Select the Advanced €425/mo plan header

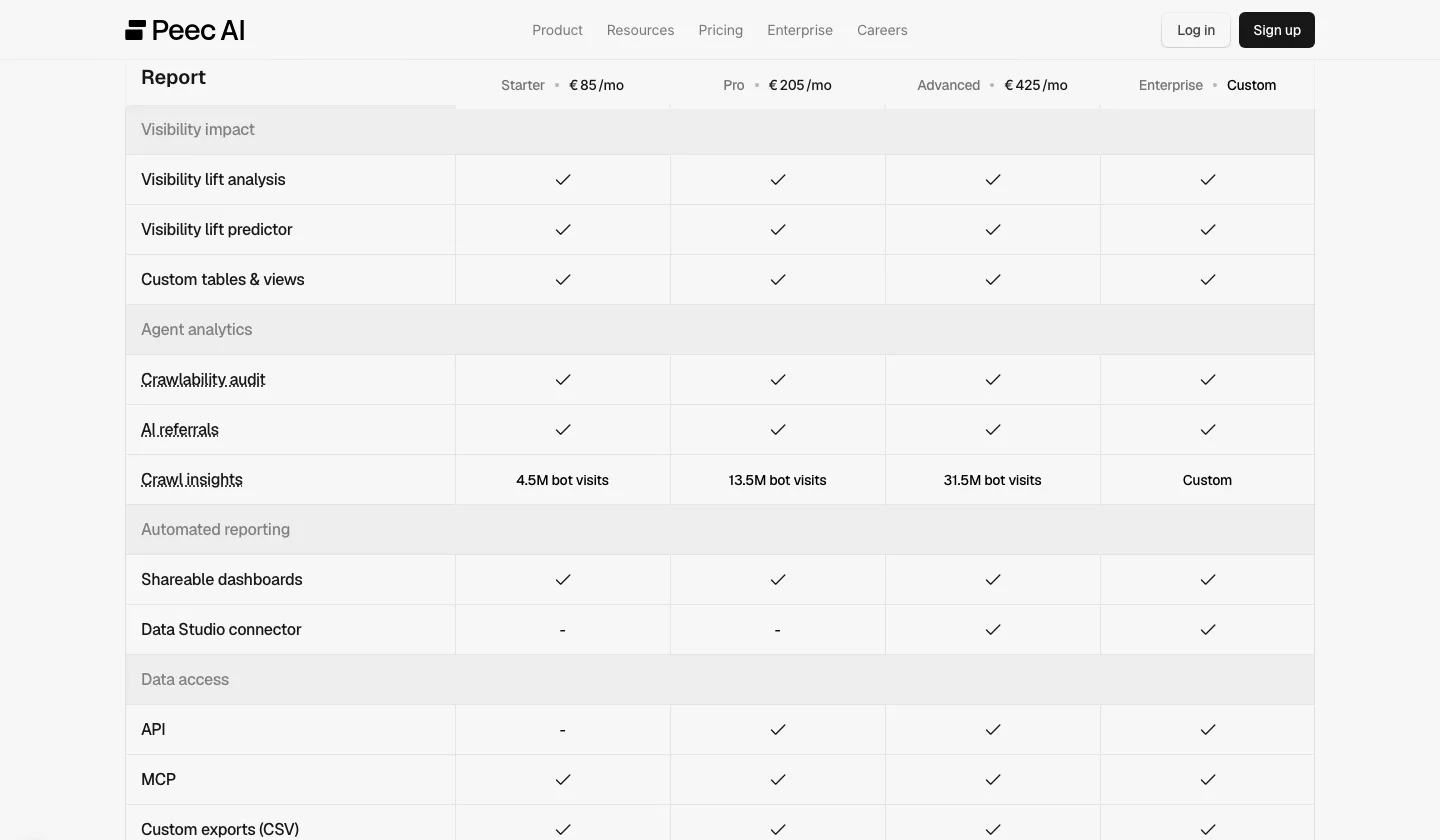(992, 85)
